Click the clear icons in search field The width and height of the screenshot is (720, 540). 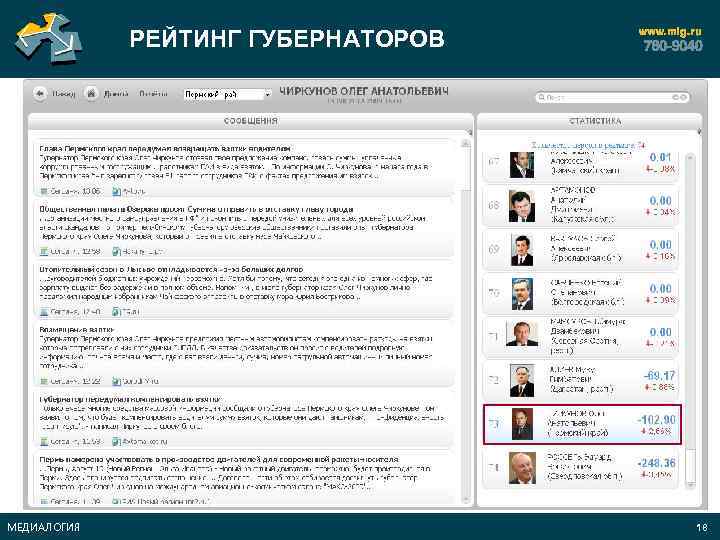click(680, 97)
